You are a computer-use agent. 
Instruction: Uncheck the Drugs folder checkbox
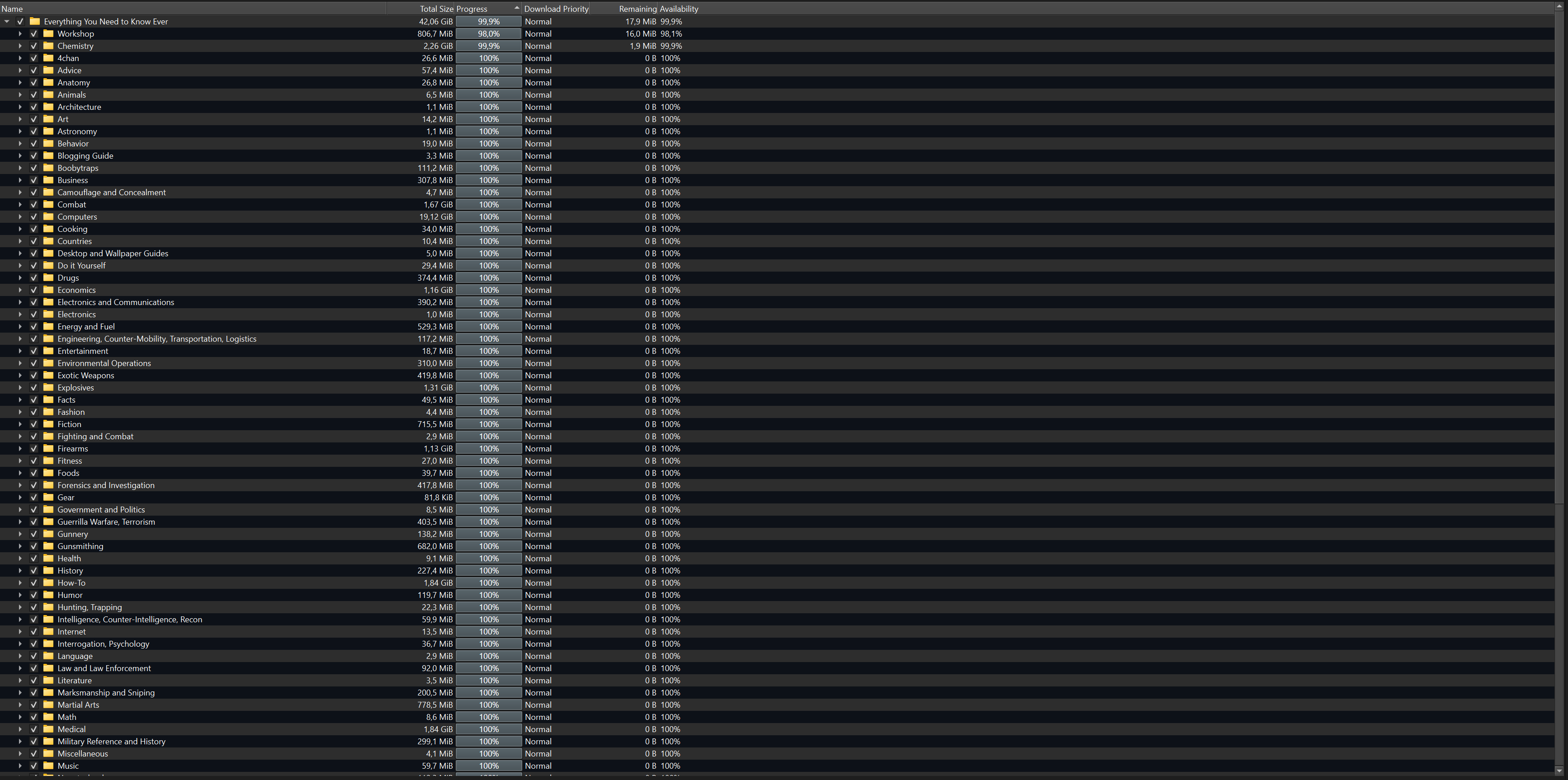[34, 278]
